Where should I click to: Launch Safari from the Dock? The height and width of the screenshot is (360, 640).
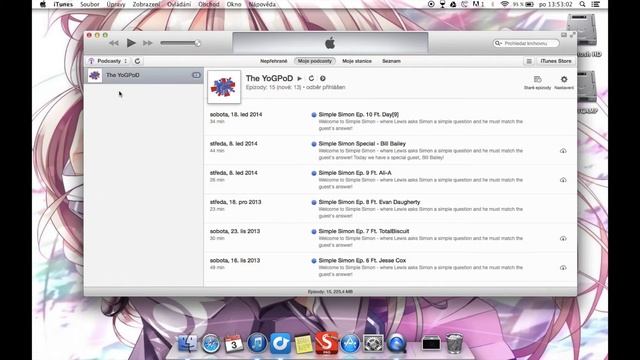(x=211, y=344)
